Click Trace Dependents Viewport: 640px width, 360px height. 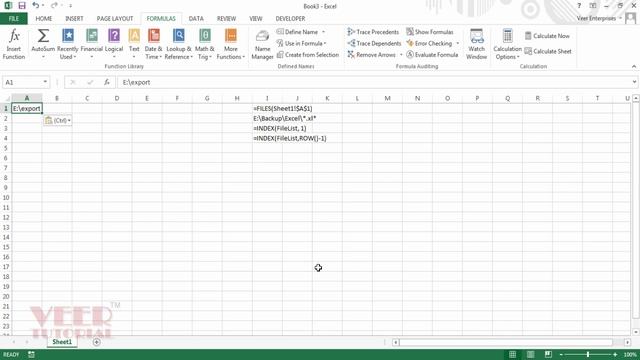pyautogui.click(x=374, y=43)
